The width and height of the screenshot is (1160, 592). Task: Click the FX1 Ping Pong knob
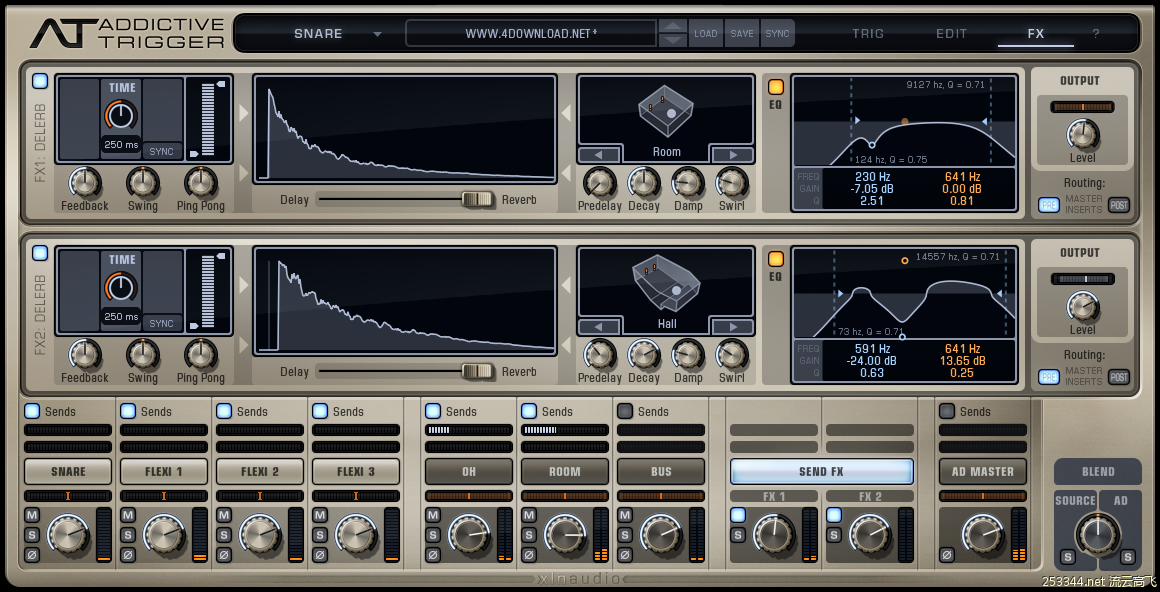[200, 182]
